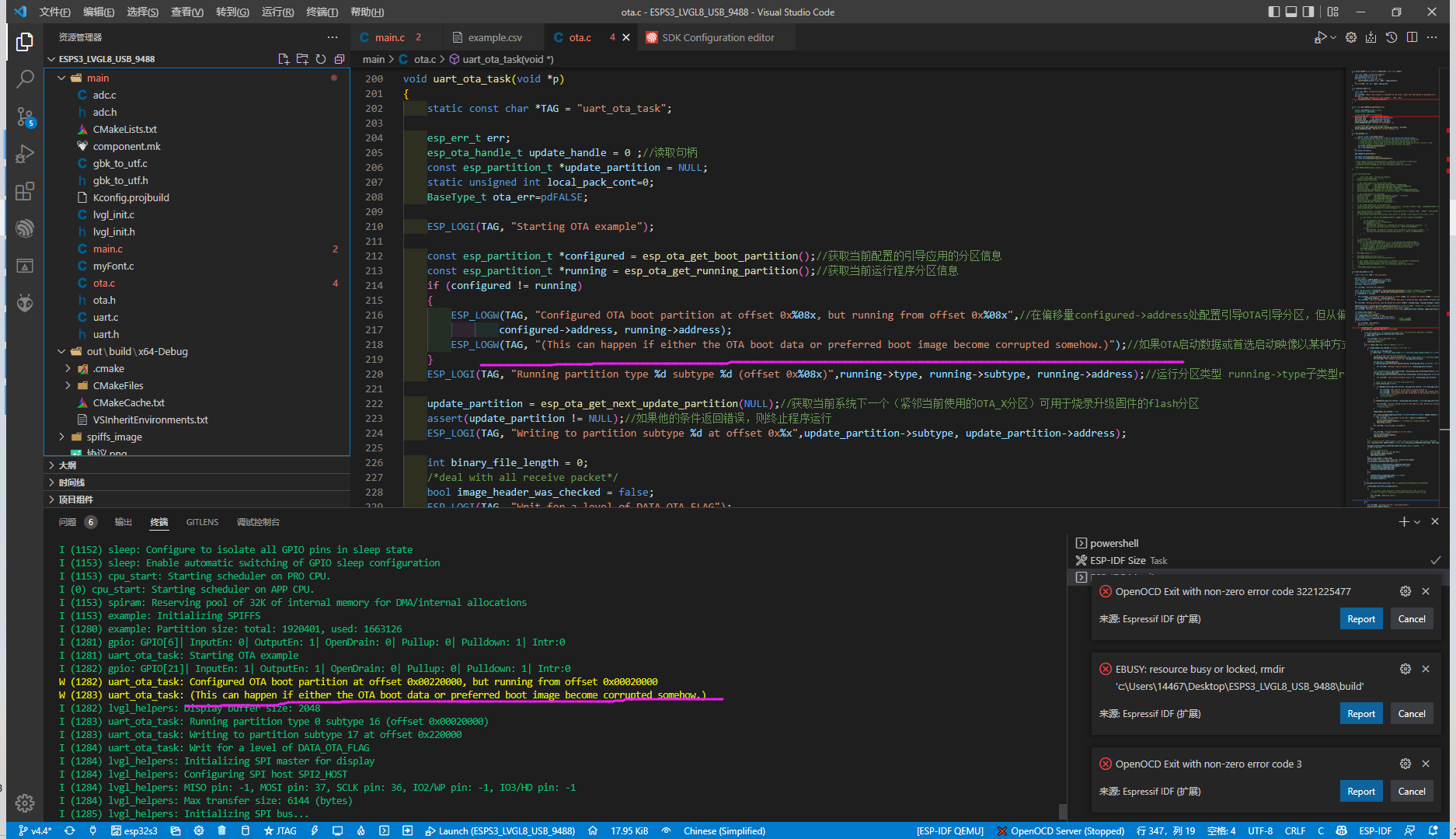The width and height of the screenshot is (1456, 839).
Task: Open the Espressif ESP-IDF explorer icon
Action: pyautogui.click(x=25, y=228)
